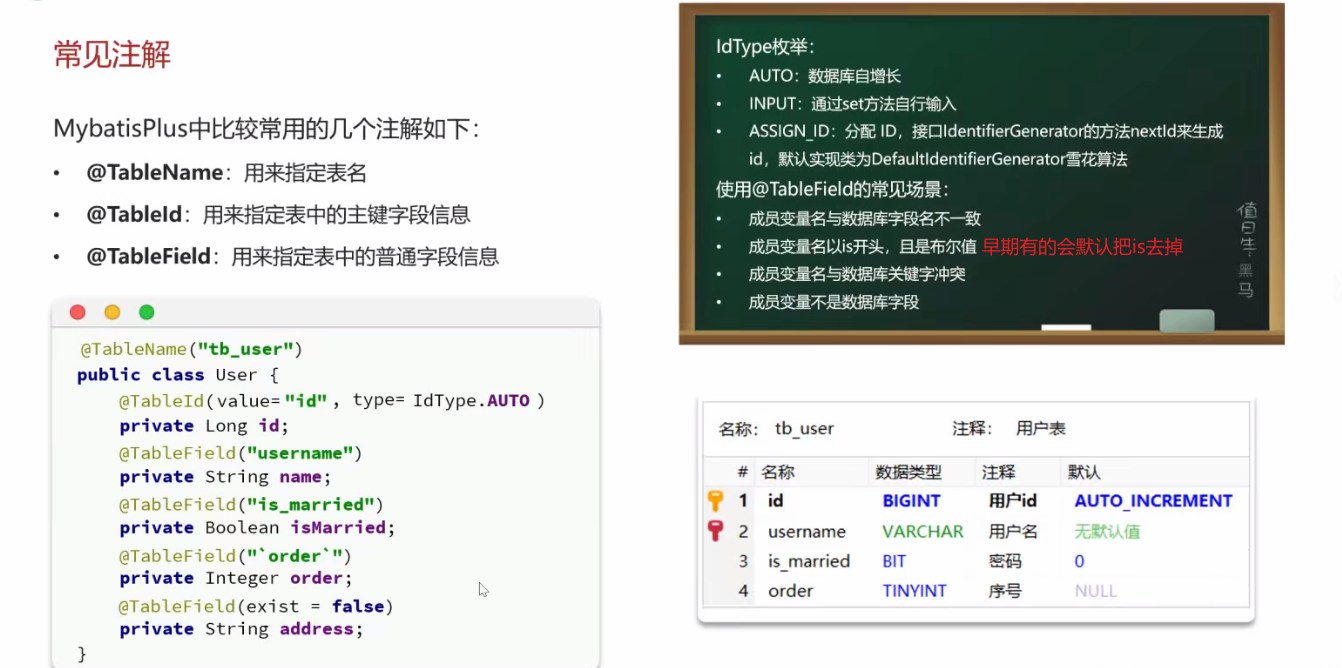
Task: Click the 成员变量名与数据库关键字冲突 bullet
Action: point(857,274)
